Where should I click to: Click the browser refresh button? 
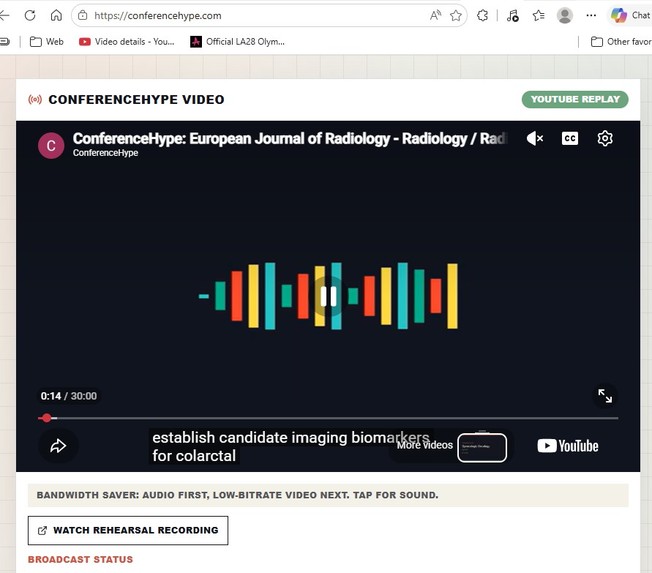[30, 16]
